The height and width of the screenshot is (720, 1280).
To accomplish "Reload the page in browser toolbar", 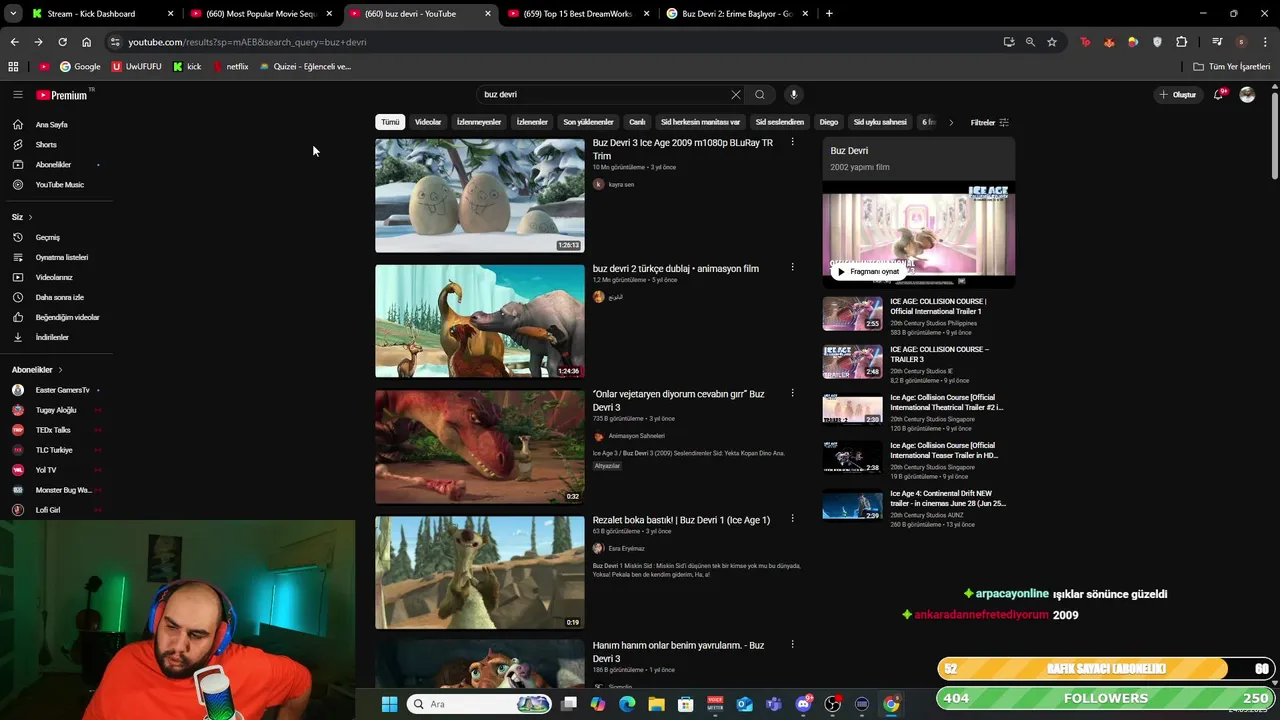I will [x=62, y=42].
